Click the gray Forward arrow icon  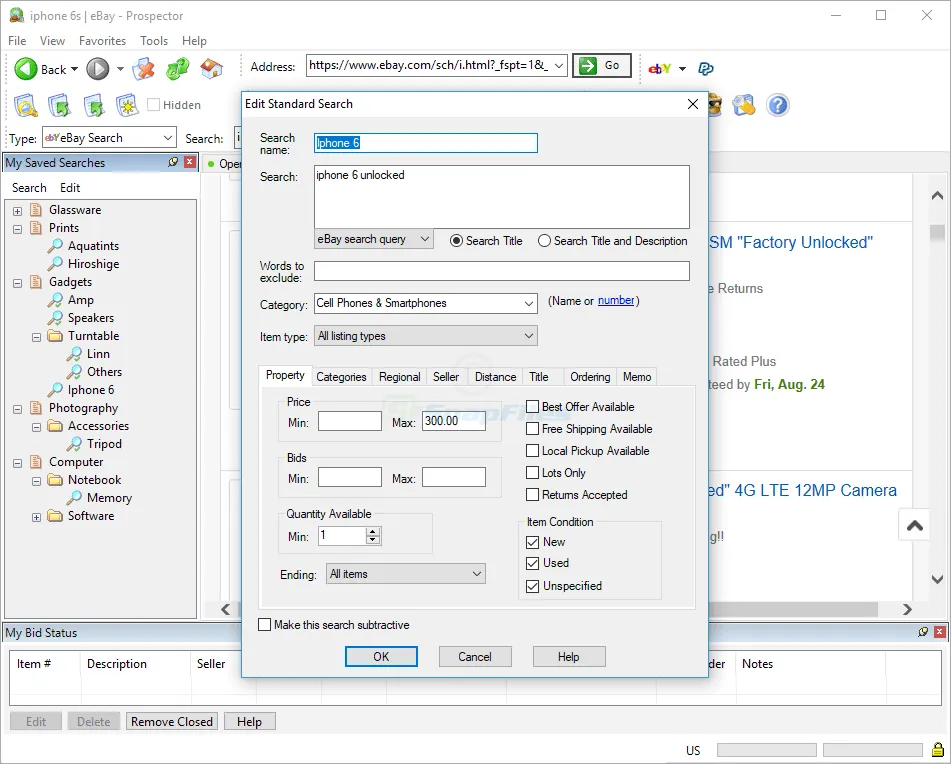point(97,69)
